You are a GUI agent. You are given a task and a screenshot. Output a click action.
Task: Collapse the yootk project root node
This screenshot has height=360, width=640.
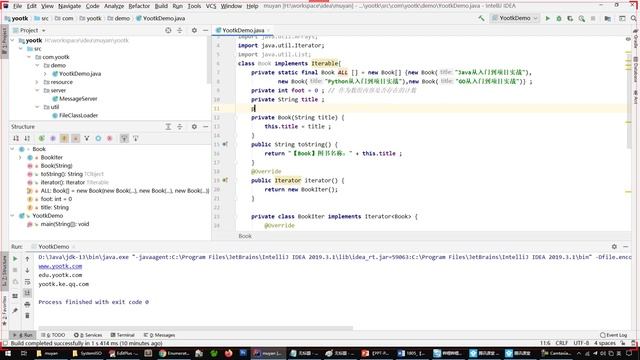13,40
